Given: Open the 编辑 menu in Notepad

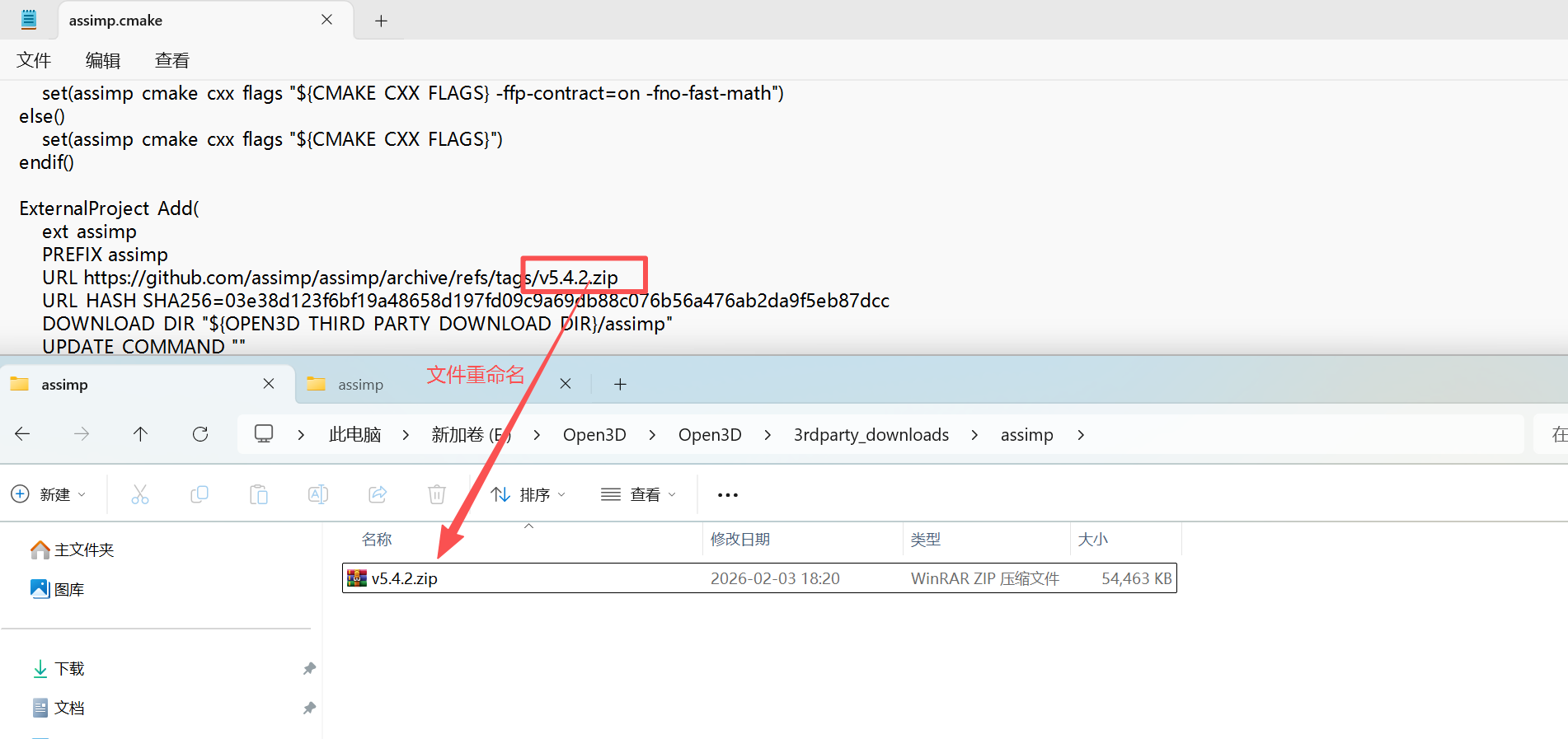Looking at the screenshot, I should click(103, 60).
